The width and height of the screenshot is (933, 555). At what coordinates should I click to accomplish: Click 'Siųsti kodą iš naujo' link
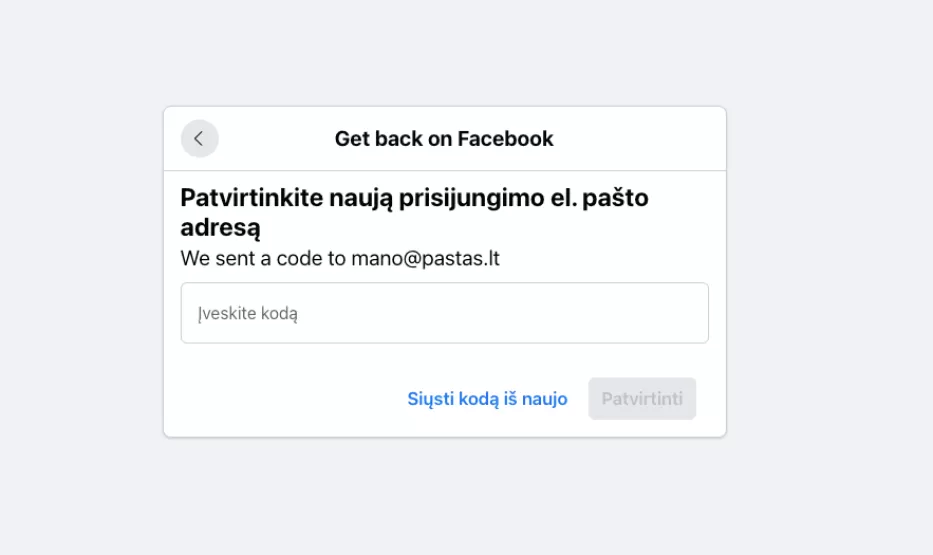[x=487, y=399]
